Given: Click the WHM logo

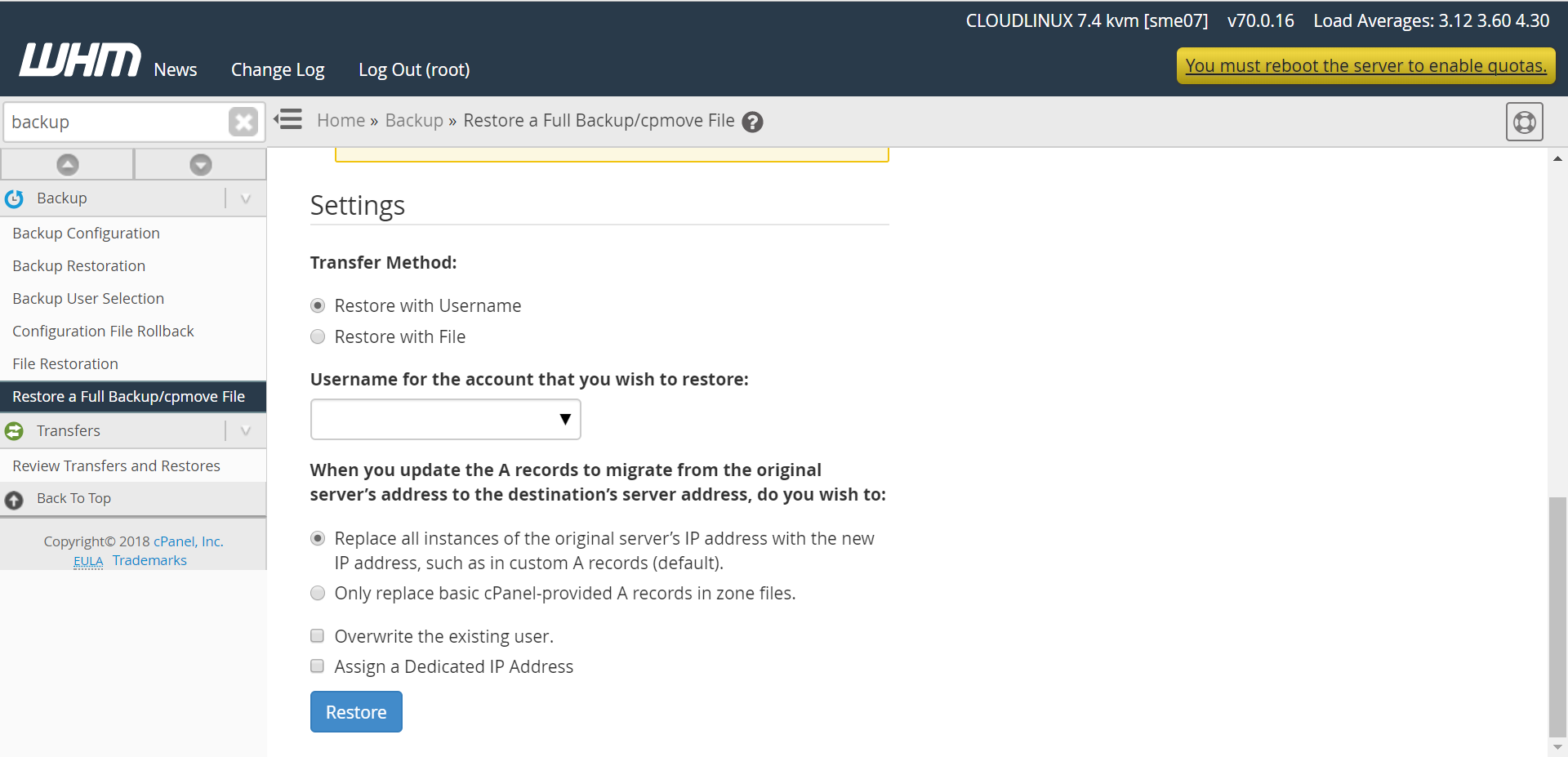Looking at the screenshot, I should [x=79, y=61].
